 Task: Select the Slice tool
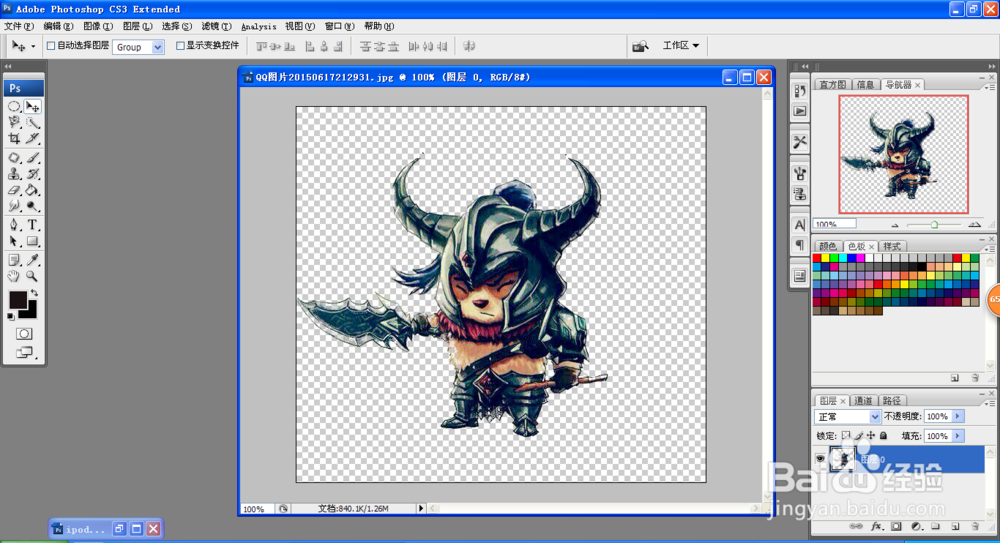[x=33, y=138]
